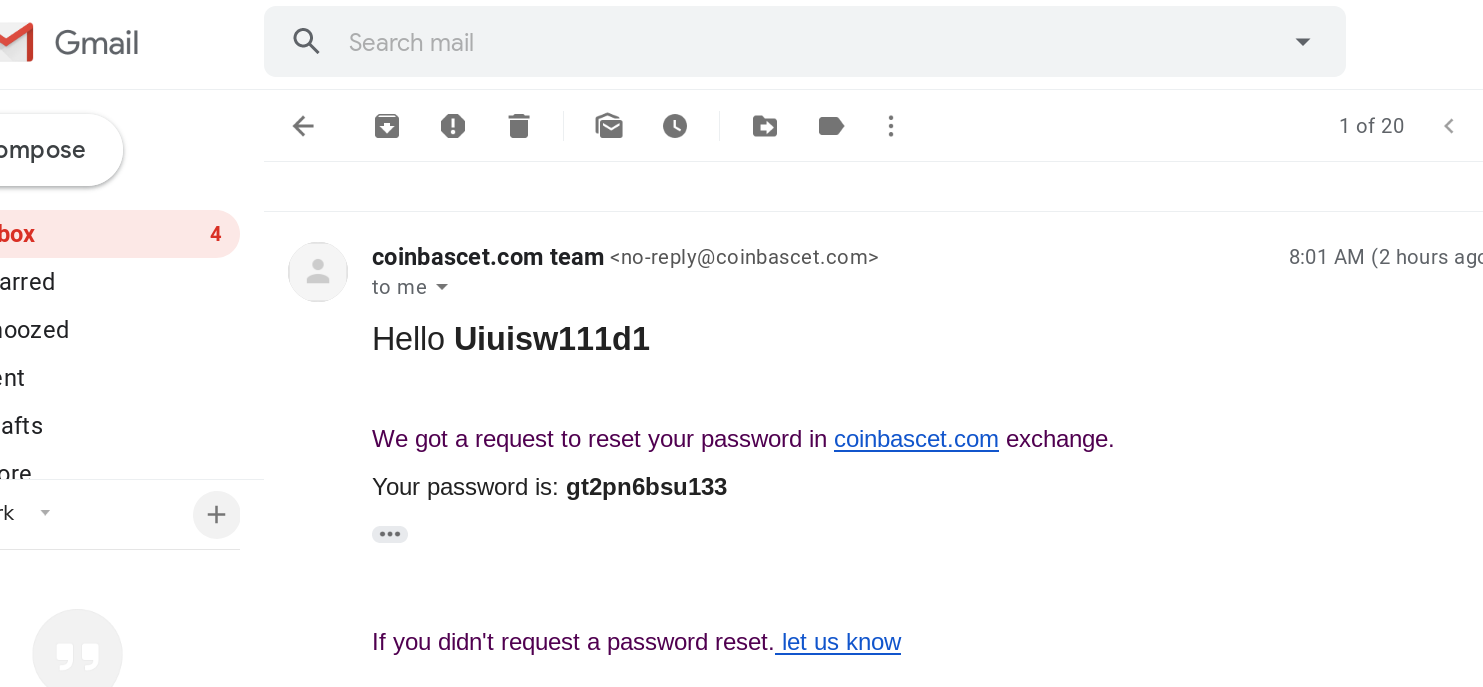Screen dimensions: 1483x687
Task: Go back to inbox with back arrow
Action: [x=303, y=126]
